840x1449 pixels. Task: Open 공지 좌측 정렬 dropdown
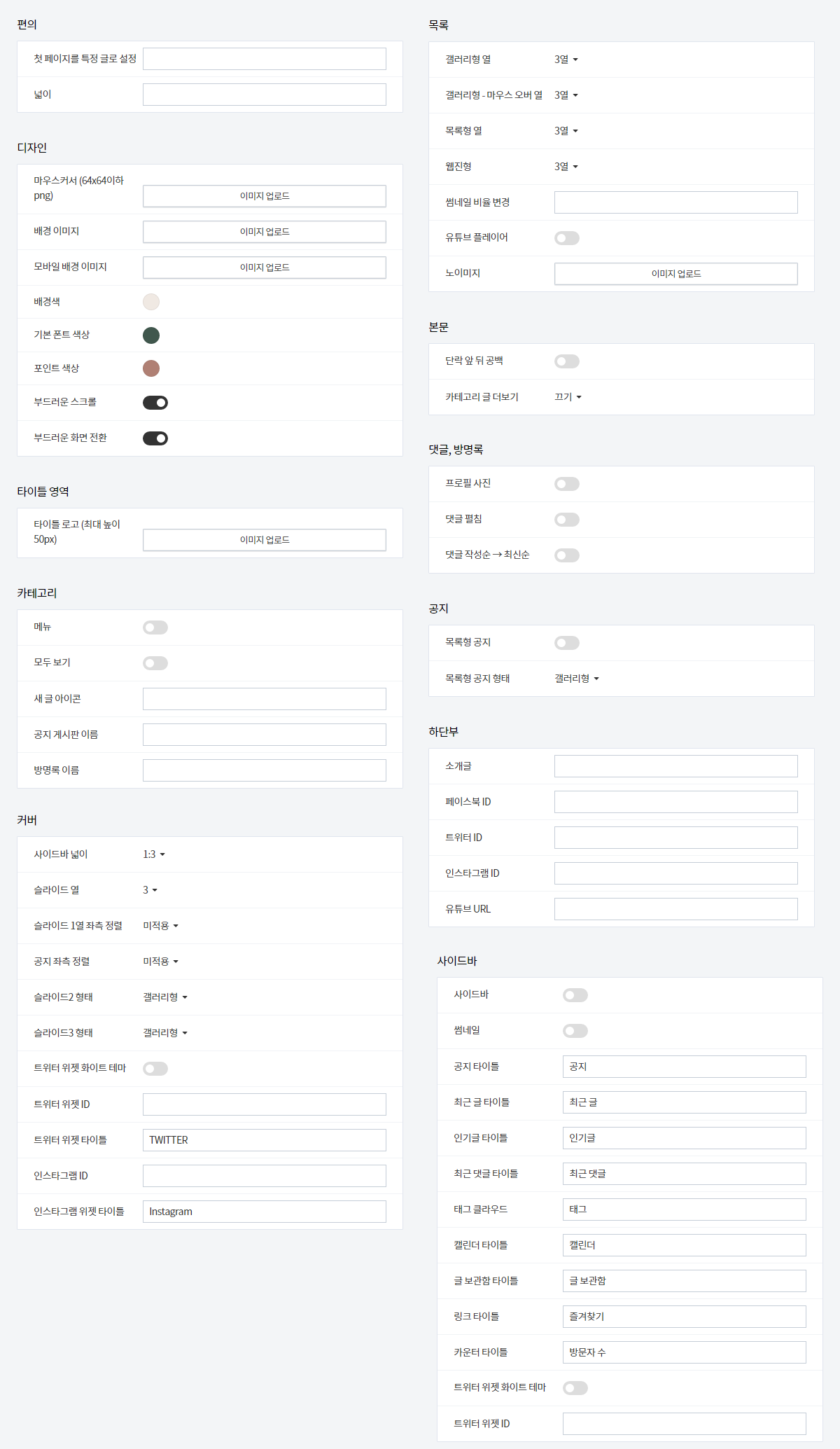click(x=161, y=962)
